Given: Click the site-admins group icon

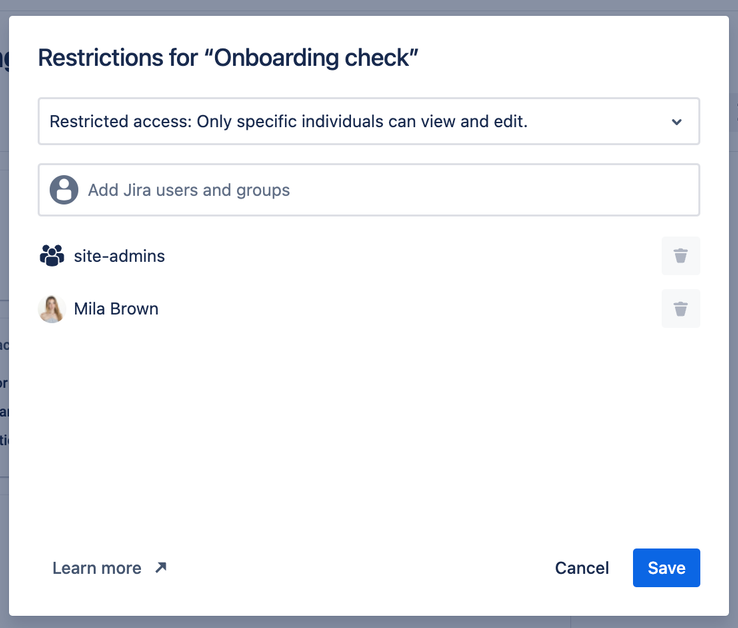Looking at the screenshot, I should 52,256.
